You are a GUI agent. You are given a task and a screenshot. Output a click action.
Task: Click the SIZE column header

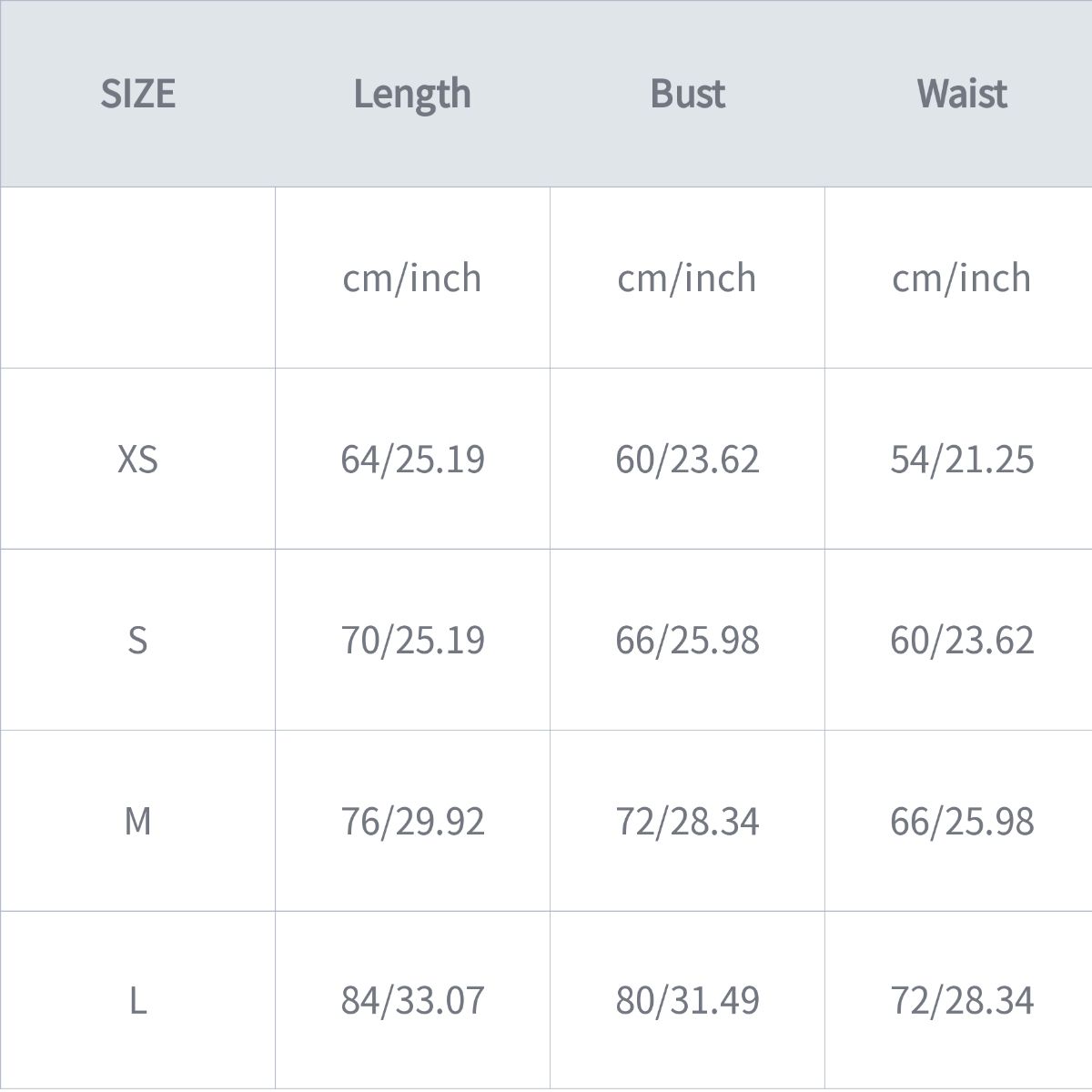(137, 94)
